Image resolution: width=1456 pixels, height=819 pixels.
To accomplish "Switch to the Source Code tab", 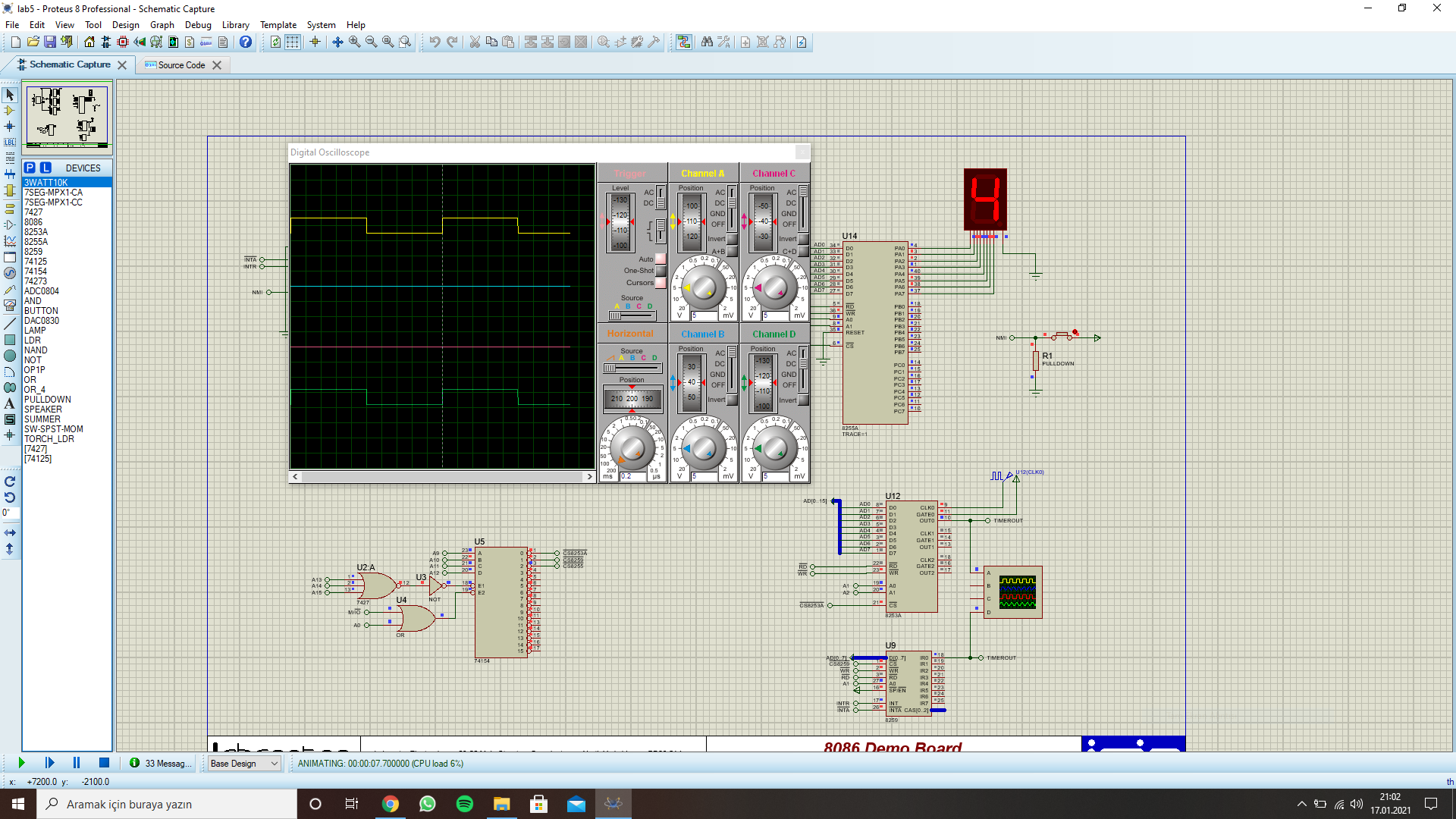I will 181,65.
